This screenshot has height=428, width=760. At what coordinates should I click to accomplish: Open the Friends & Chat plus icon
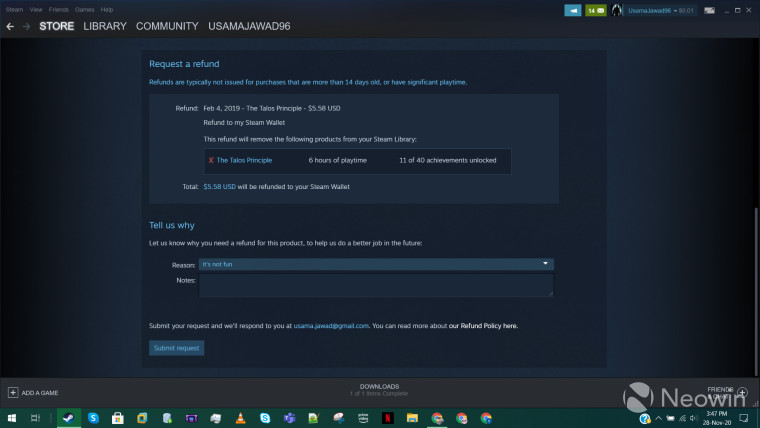coord(742,392)
